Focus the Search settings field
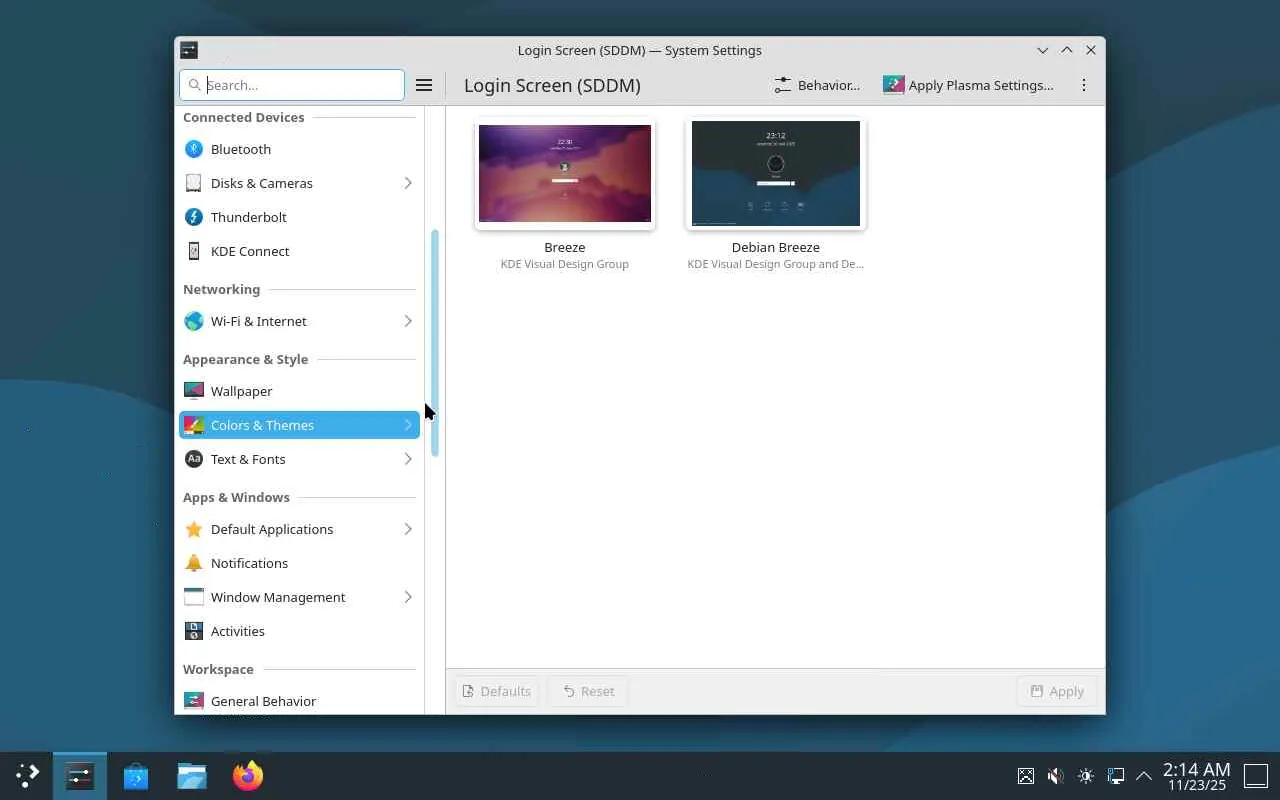Image resolution: width=1280 pixels, height=800 pixels. coord(292,85)
